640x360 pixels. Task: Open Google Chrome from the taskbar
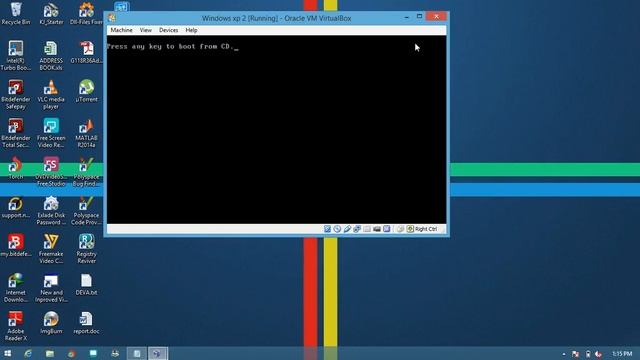click(x=71, y=353)
